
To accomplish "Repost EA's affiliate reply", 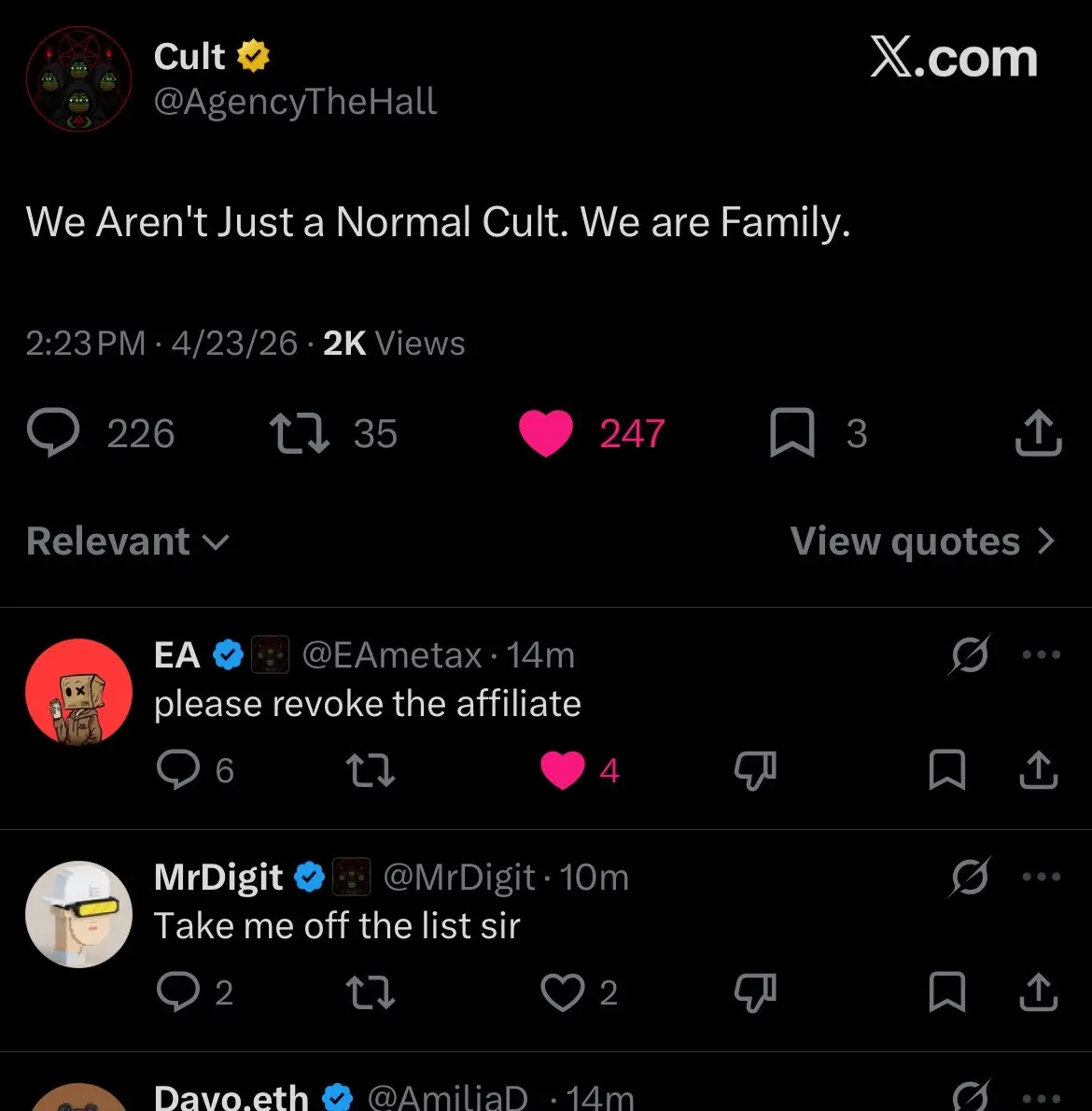I will (370, 770).
